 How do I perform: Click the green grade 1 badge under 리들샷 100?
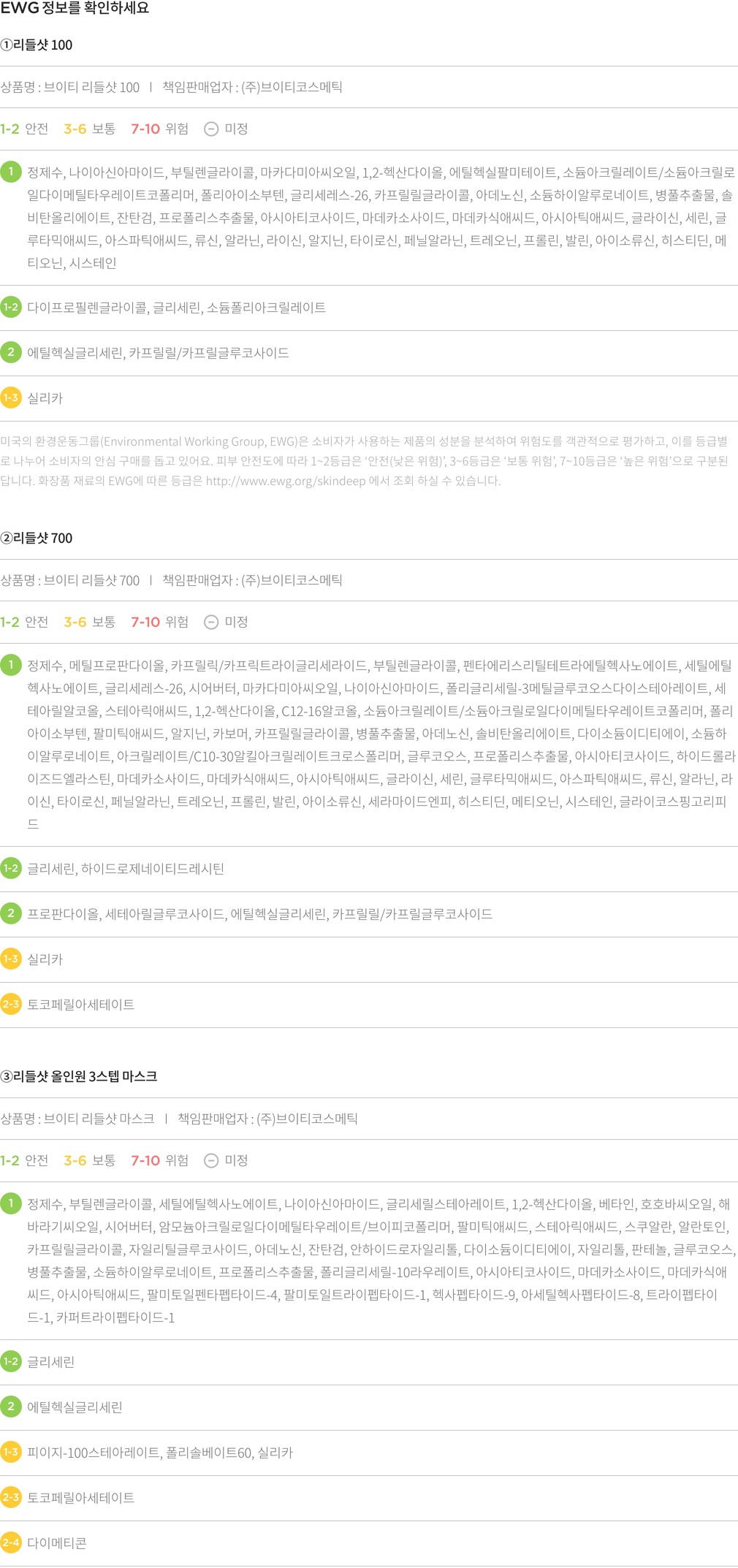pos(11,172)
